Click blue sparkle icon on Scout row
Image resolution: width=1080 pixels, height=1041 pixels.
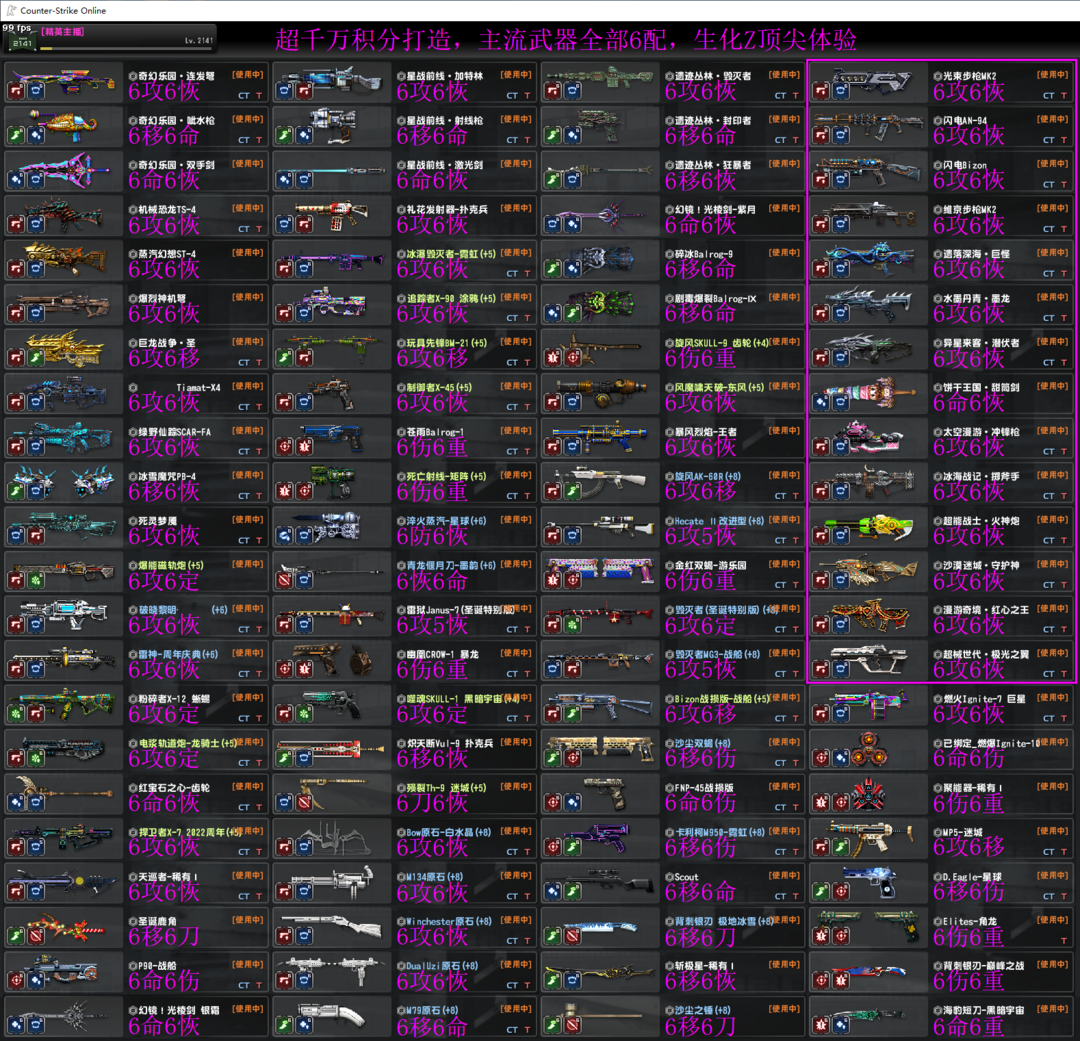pyautogui.click(x=553, y=892)
